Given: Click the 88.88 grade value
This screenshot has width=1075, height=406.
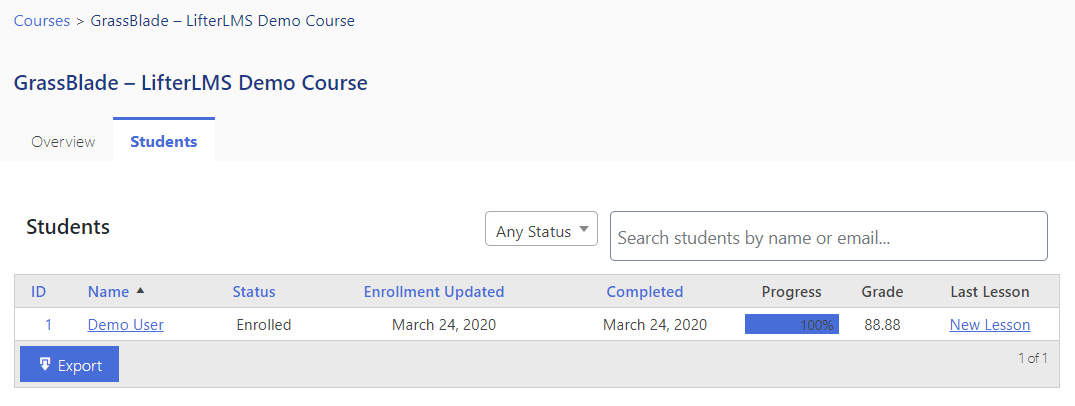Looking at the screenshot, I should (x=882, y=324).
